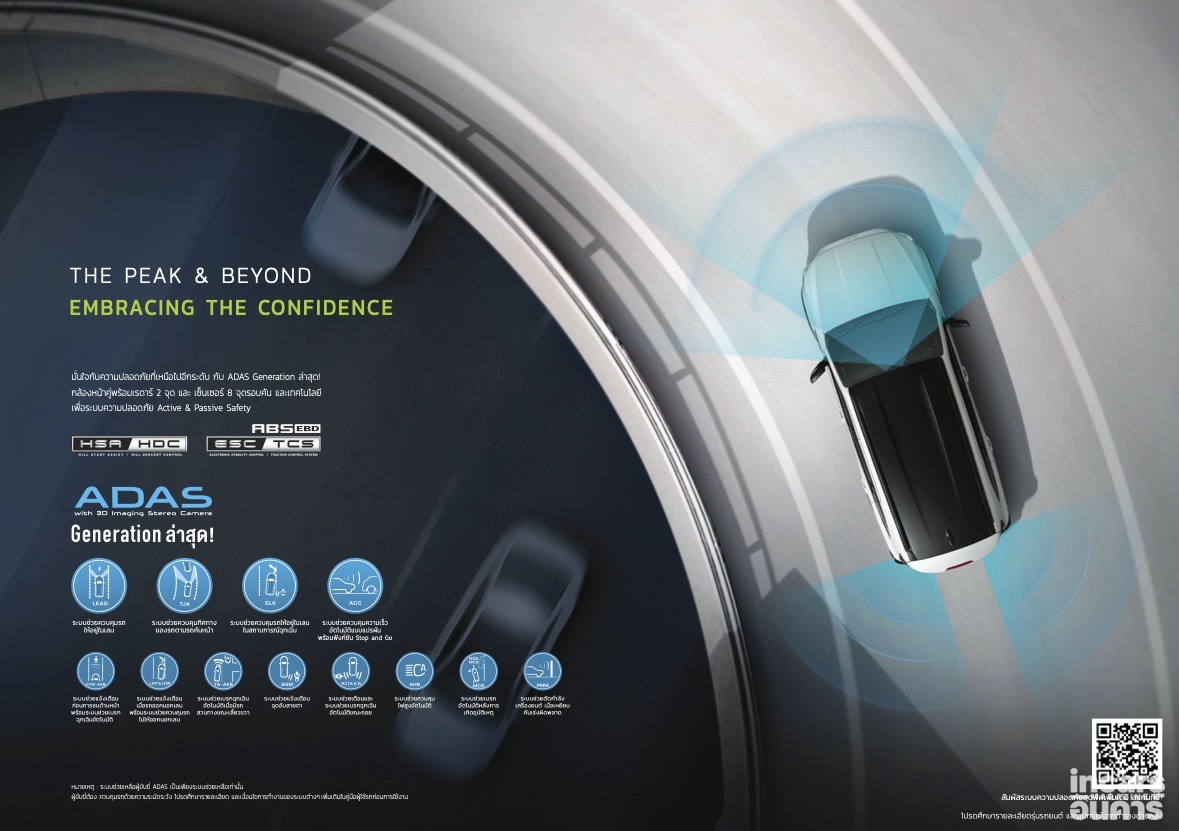This screenshot has height=831, width=1179.
Task: Select the LDP & LDW lane departure icon
Action: [159, 670]
